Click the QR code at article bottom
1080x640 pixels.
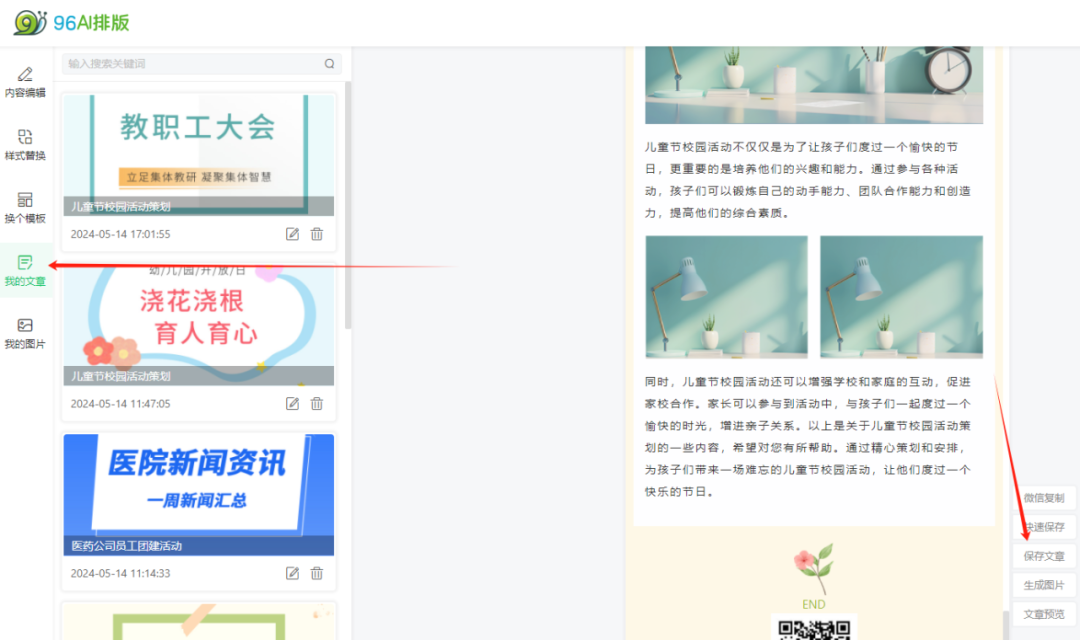coord(814,630)
